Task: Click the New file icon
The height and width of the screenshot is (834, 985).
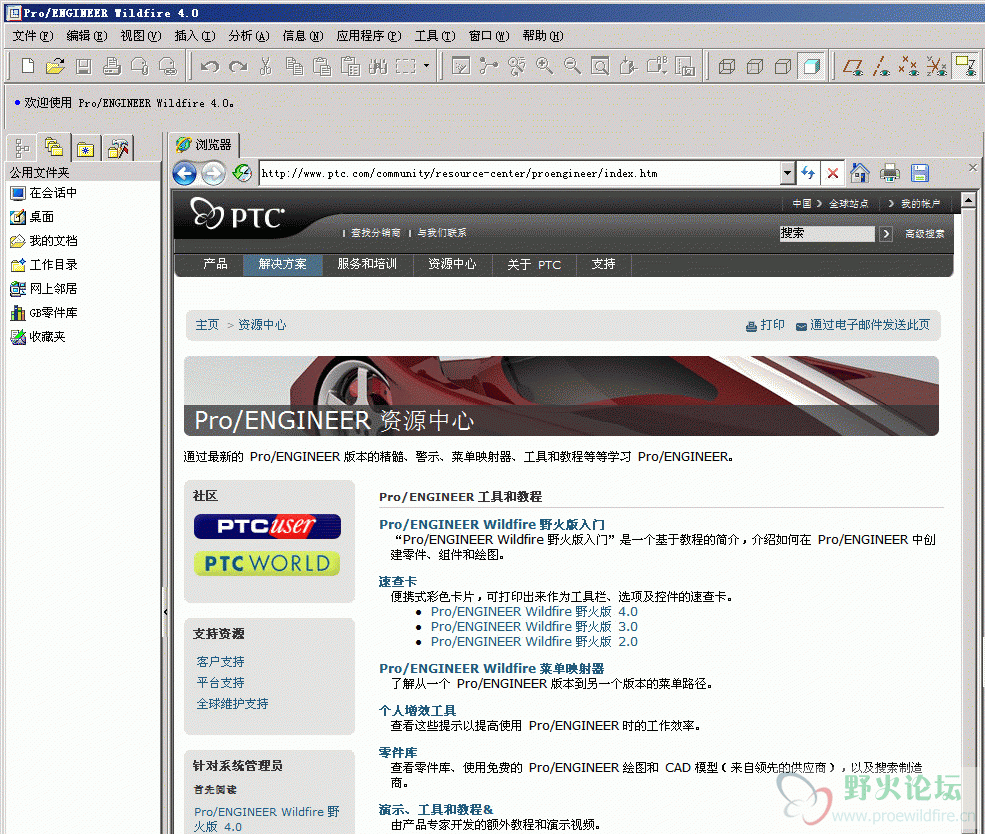Action: point(28,66)
